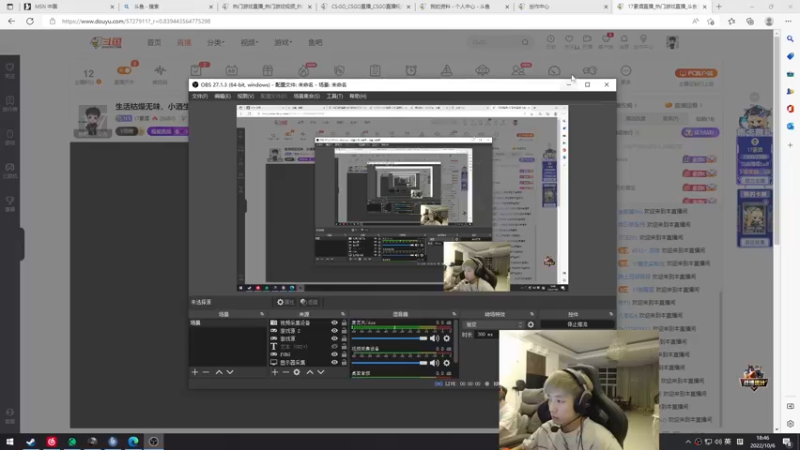Open the 渐变 transition type dropdown
This screenshot has width=800, height=450.
[493, 324]
